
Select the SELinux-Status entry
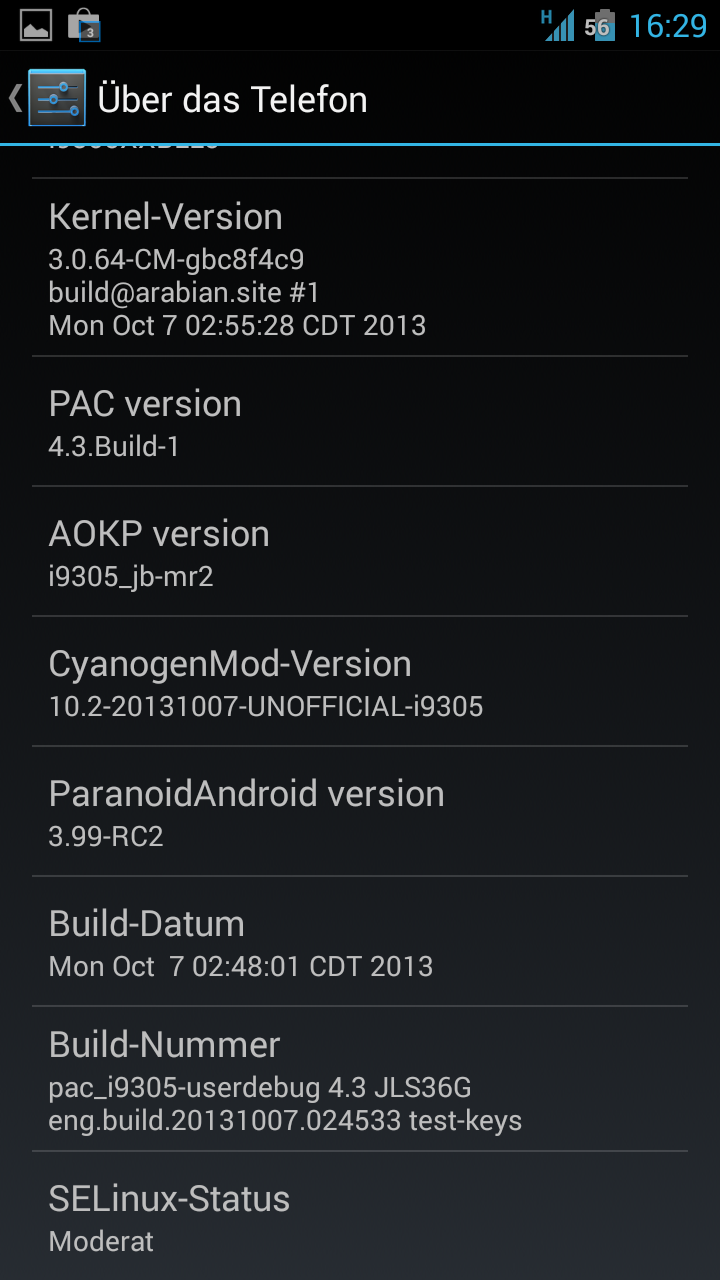click(360, 1216)
